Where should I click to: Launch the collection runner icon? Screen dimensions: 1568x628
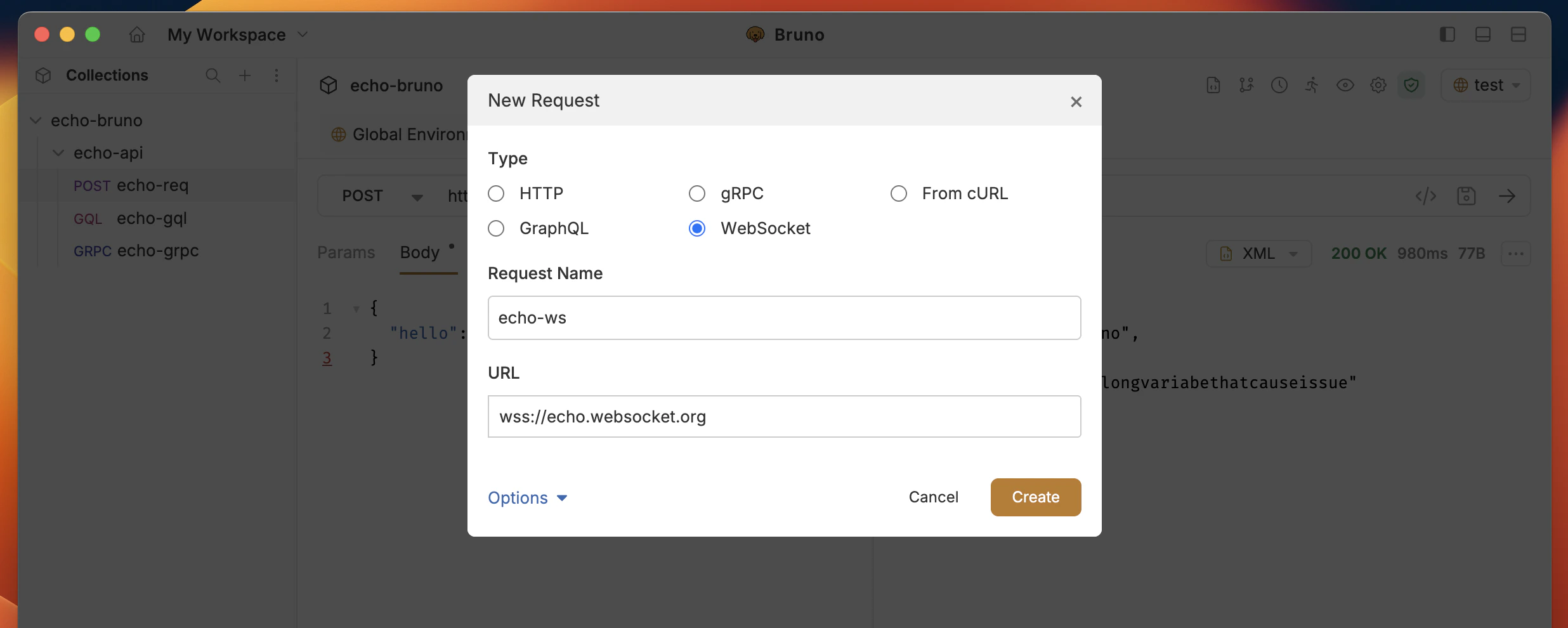1312,84
